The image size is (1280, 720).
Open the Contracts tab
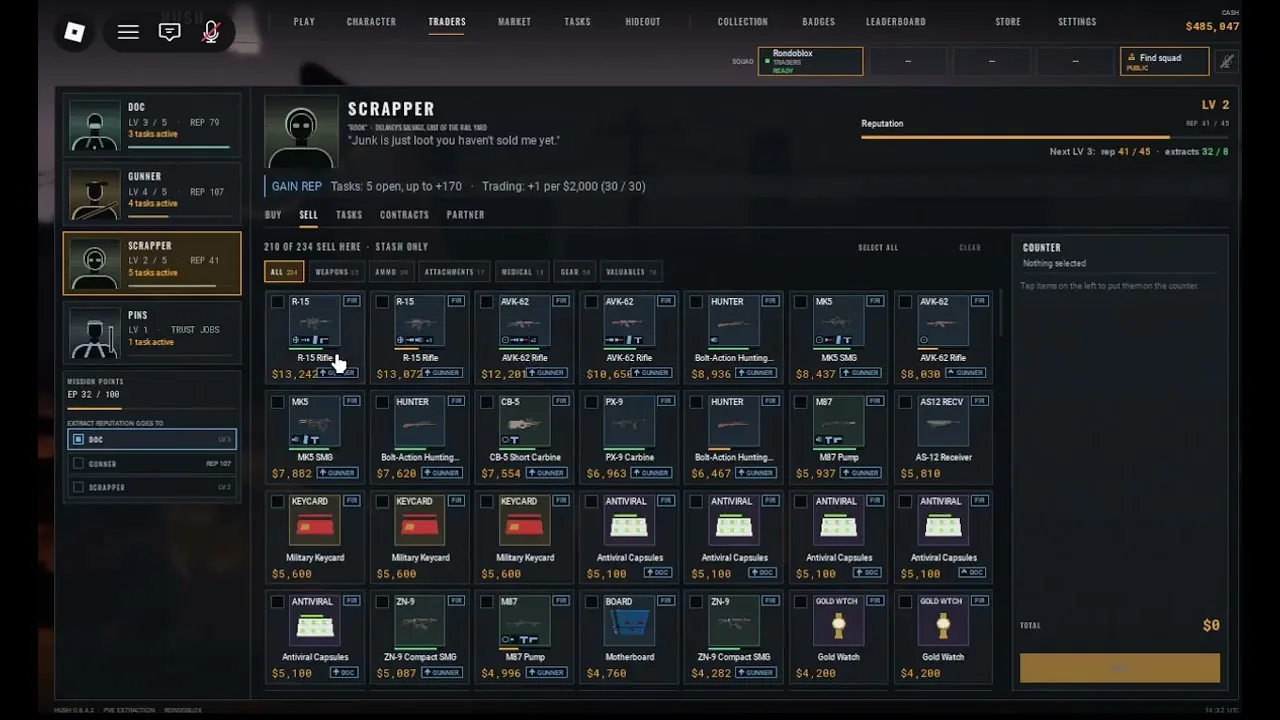pyautogui.click(x=404, y=215)
